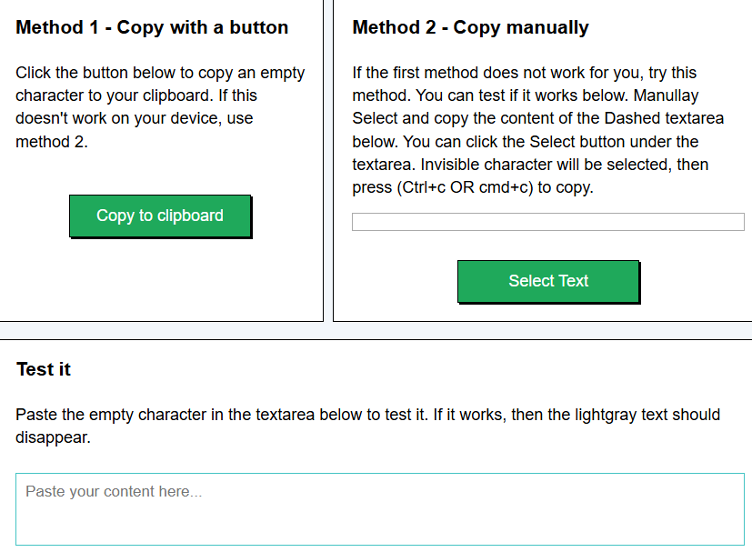Click the 'Paste your content here...' textarea

click(380, 509)
